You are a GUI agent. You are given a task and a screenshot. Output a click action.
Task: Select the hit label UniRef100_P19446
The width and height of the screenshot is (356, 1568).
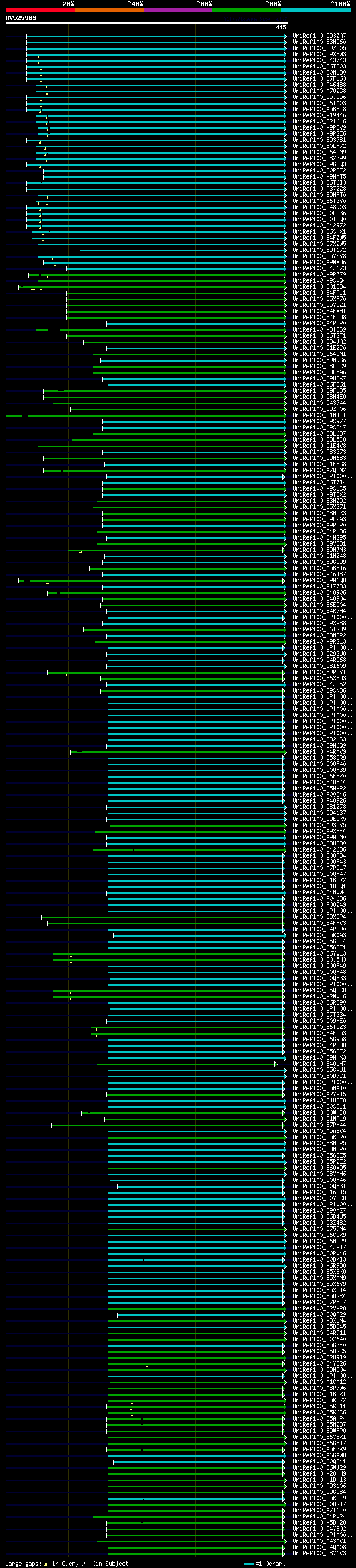tap(319, 116)
